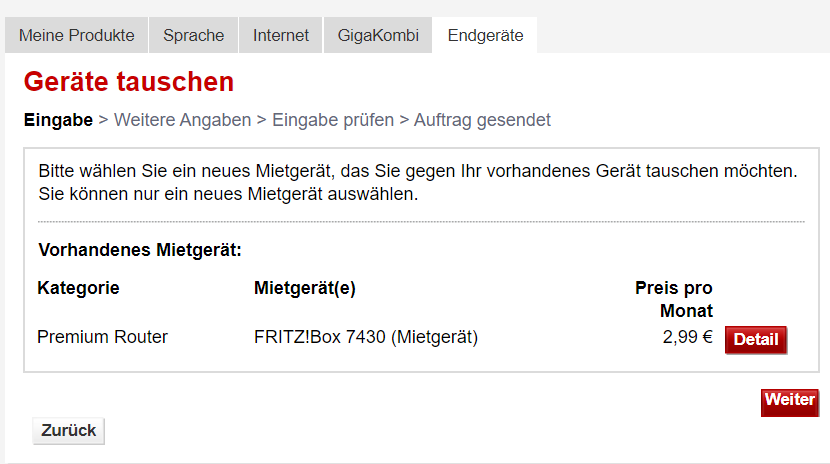Switch to the Sprache tab
The image size is (830, 464).
[193, 36]
